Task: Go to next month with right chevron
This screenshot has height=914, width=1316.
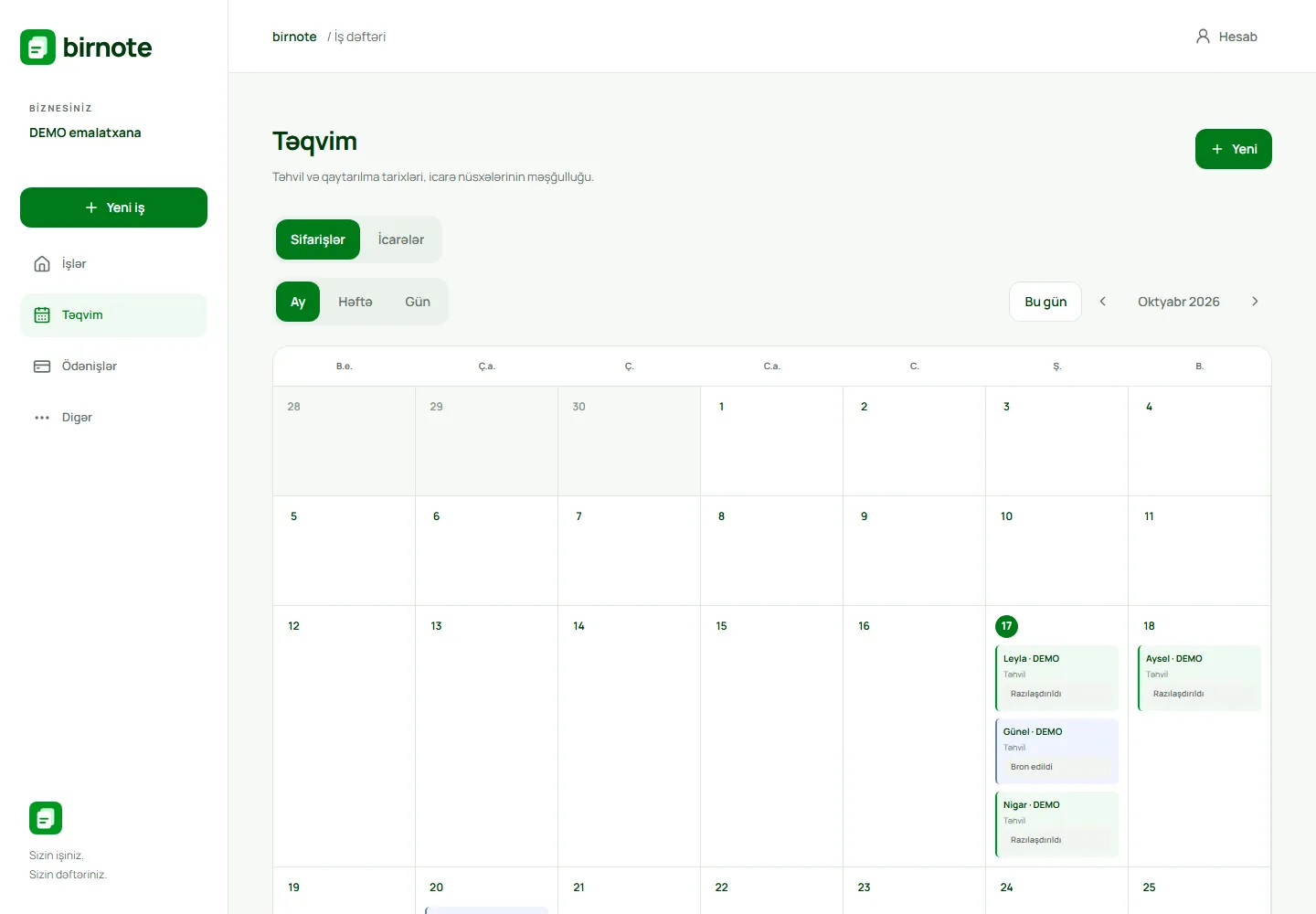Action: [1255, 302]
